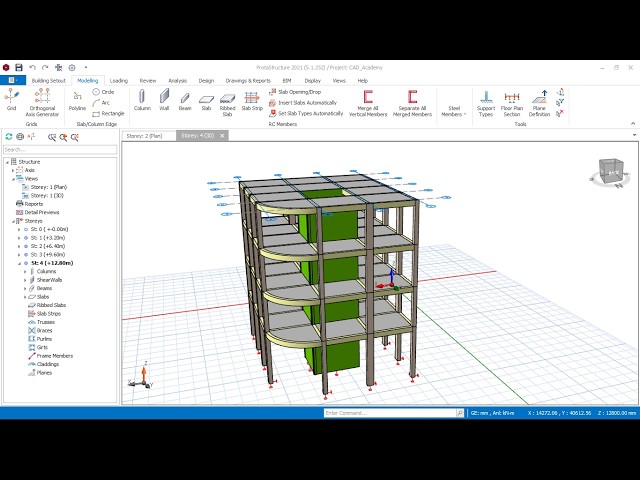Expand the Columns node under St: 4

pos(25,271)
